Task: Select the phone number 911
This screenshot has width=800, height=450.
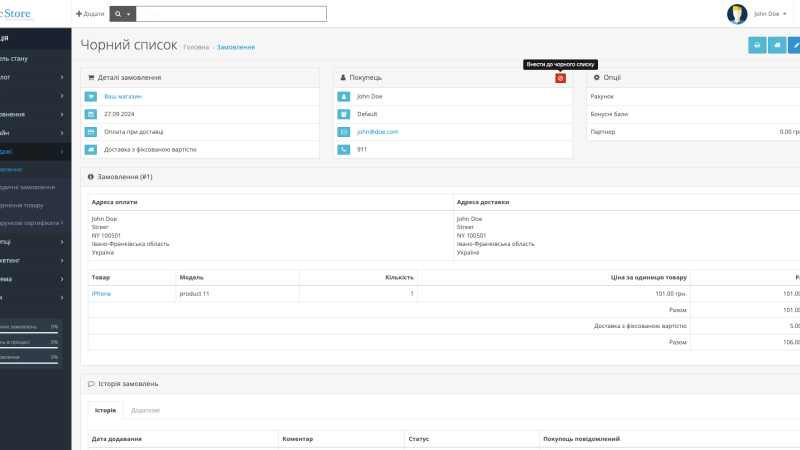Action: click(362, 149)
